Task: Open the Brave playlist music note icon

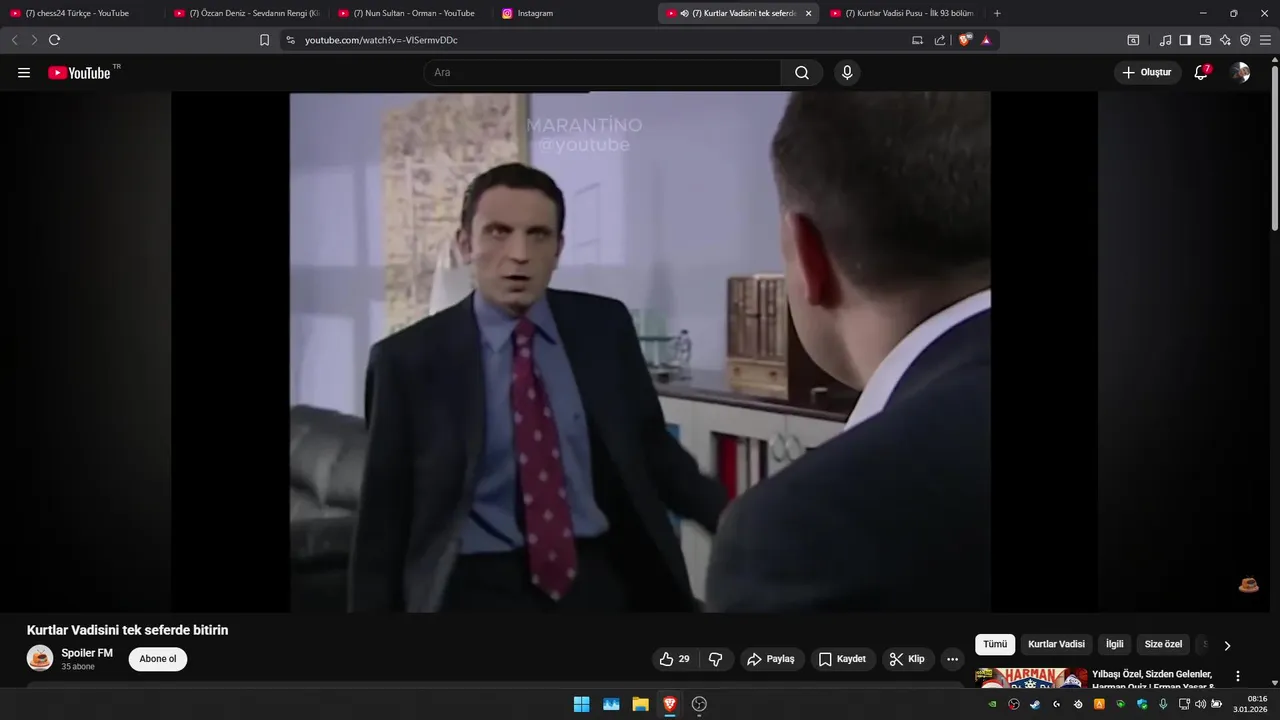Action: pyautogui.click(x=1165, y=40)
